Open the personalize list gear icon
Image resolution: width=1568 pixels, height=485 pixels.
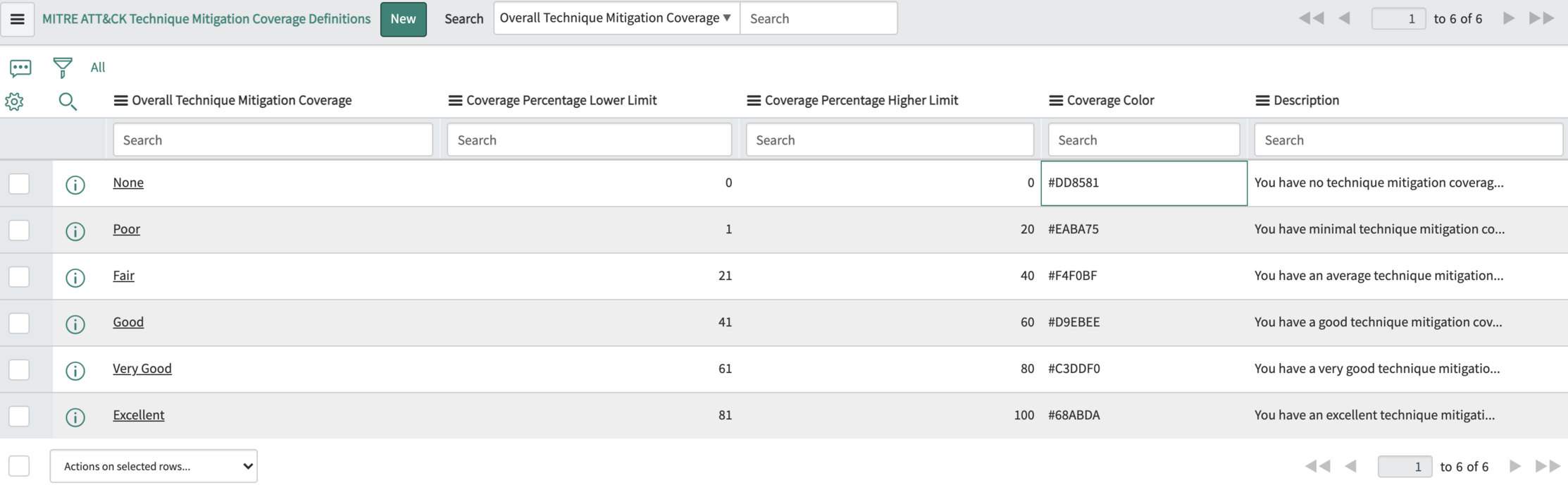pyautogui.click(x=14, y=102)
